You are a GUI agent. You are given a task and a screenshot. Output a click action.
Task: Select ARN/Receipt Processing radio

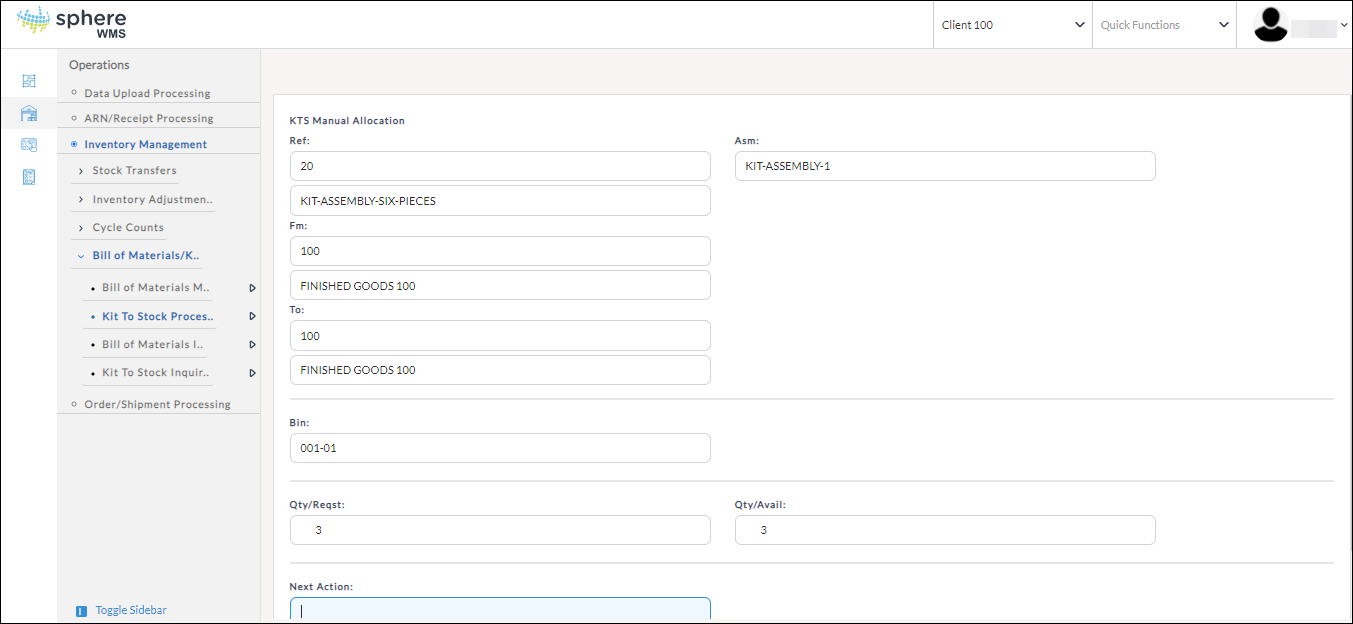(x=74, y=118)
